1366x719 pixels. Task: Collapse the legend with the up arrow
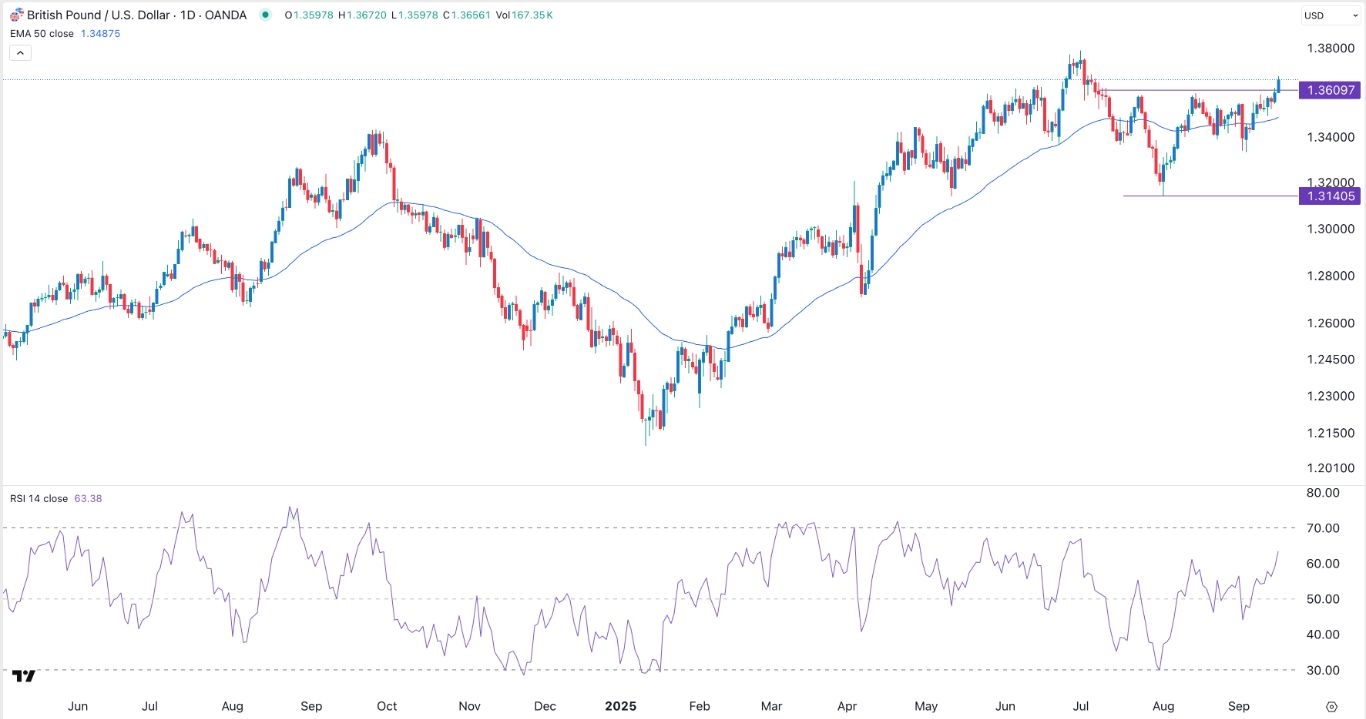coord(20,52)
